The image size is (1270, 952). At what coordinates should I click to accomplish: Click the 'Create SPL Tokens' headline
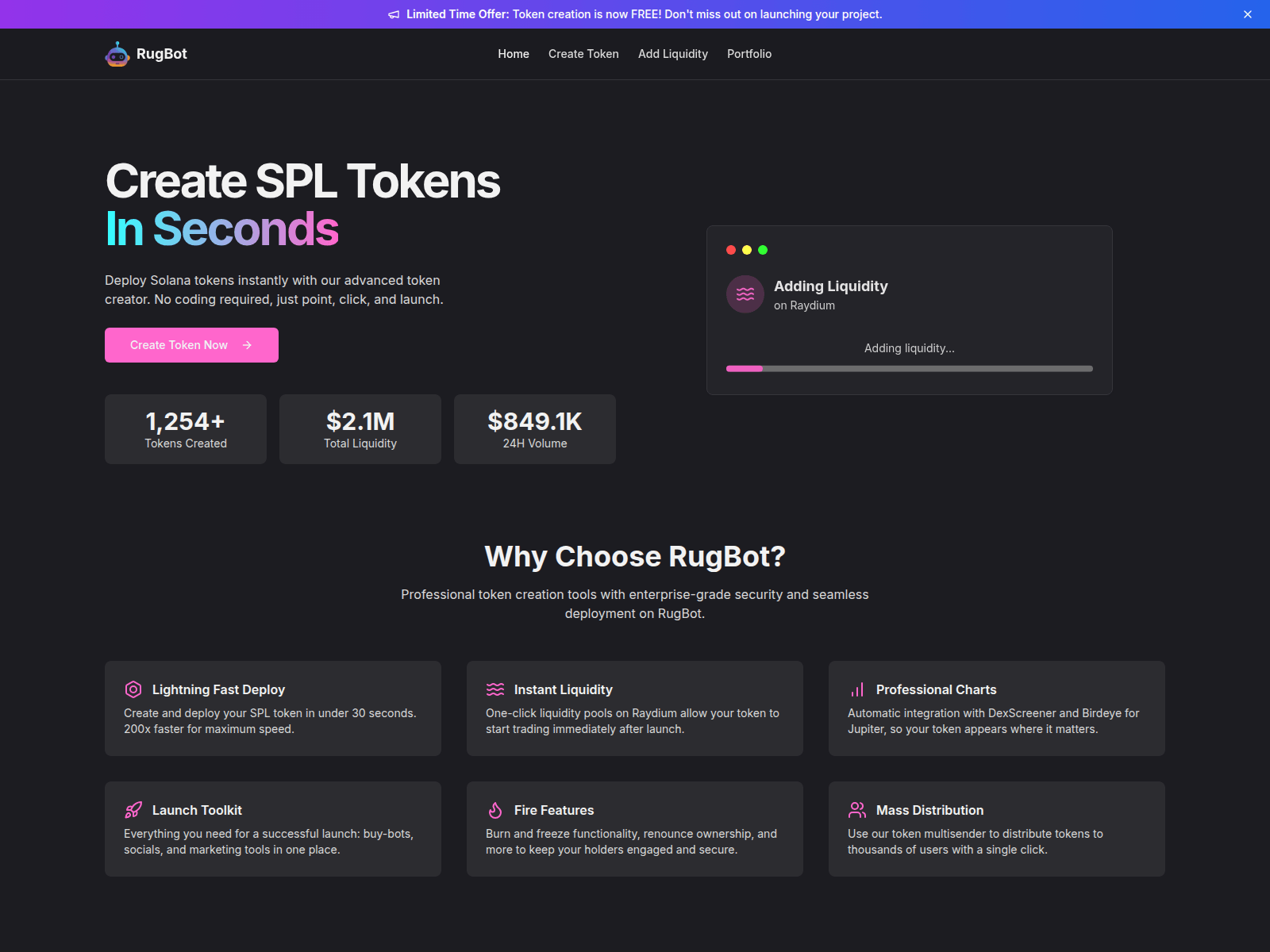(303, 181)
